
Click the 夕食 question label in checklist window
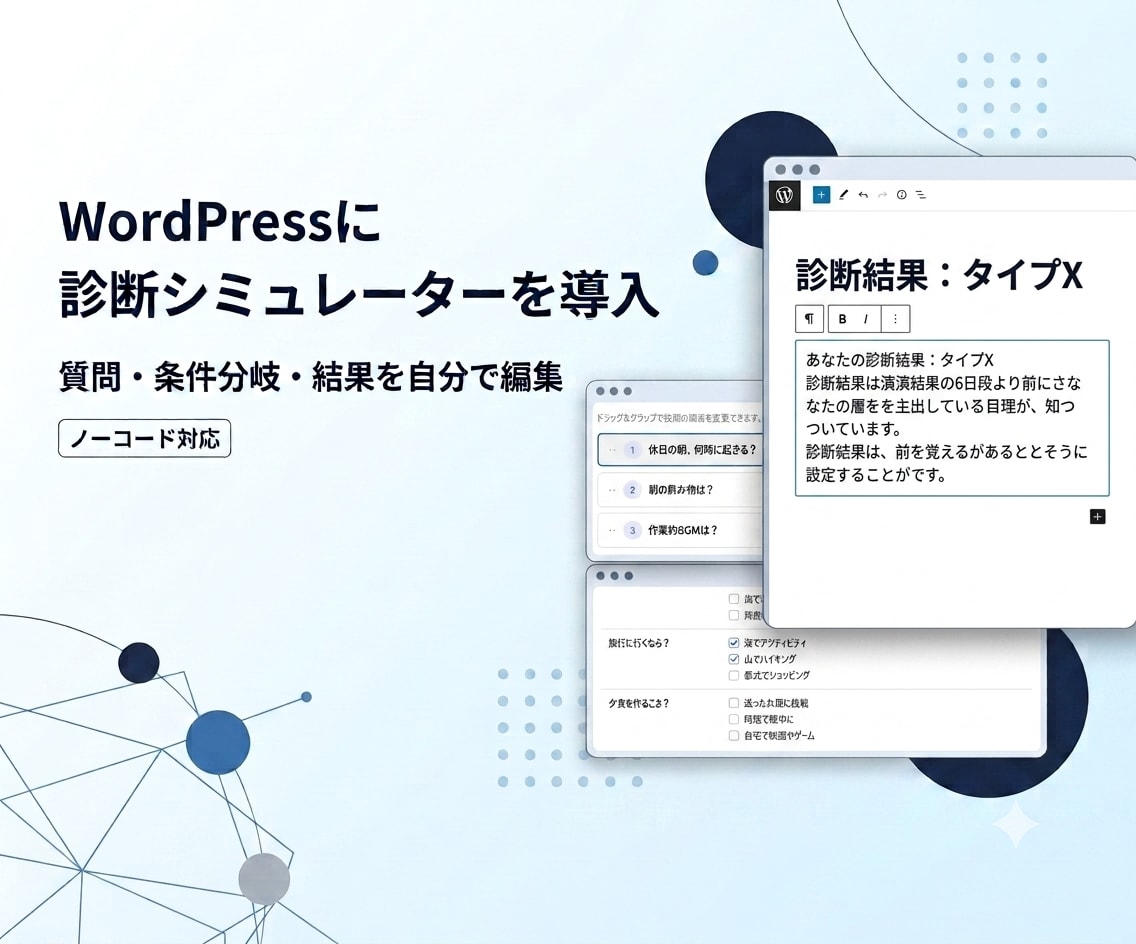click(638, 703)
